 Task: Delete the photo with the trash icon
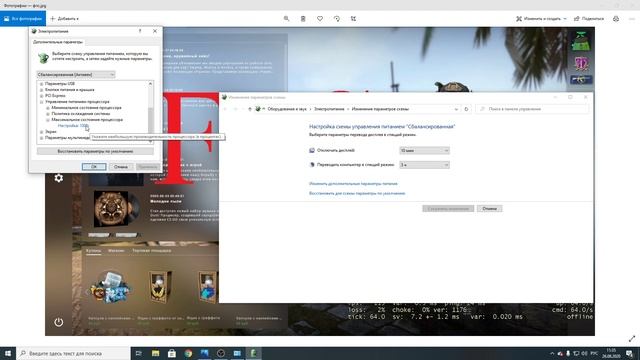point(303,19)
